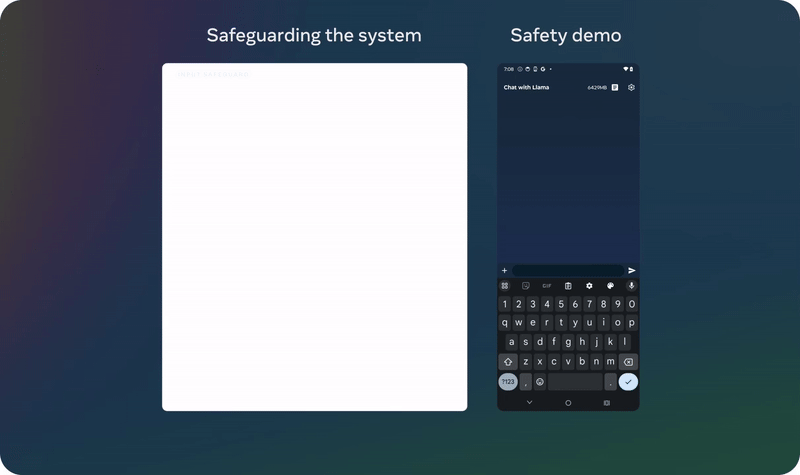This screenshot has height=475, width=800.
Task: Switch to ?123 symbols layout
Action: [508, 382]
